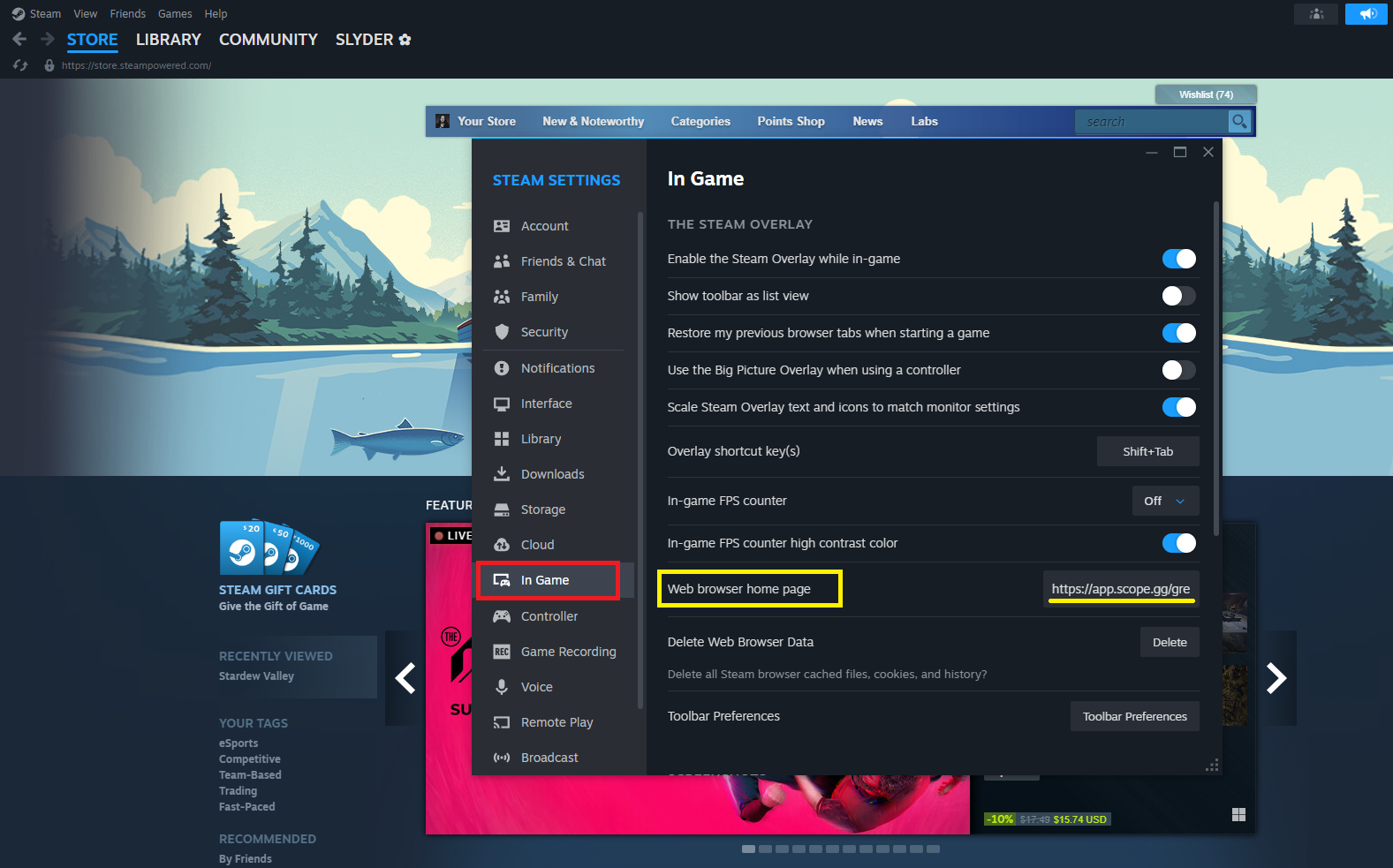
Task: Open the Games menu in menu bar
Action: coord(174,14)
